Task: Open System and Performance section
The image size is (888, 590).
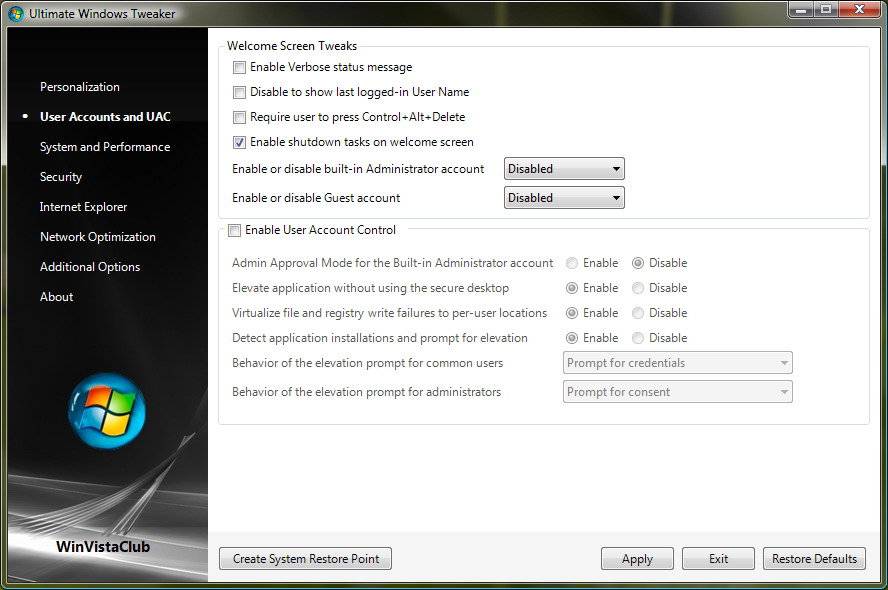Action: pos(105,147)
